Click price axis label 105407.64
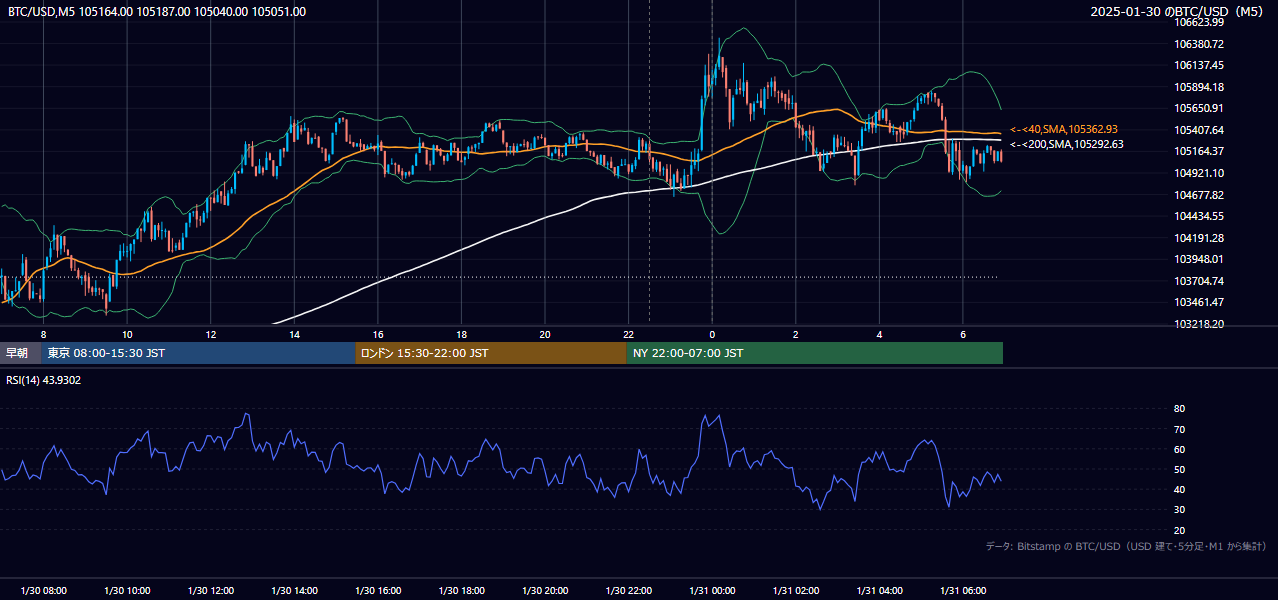 coord(1199,130)
